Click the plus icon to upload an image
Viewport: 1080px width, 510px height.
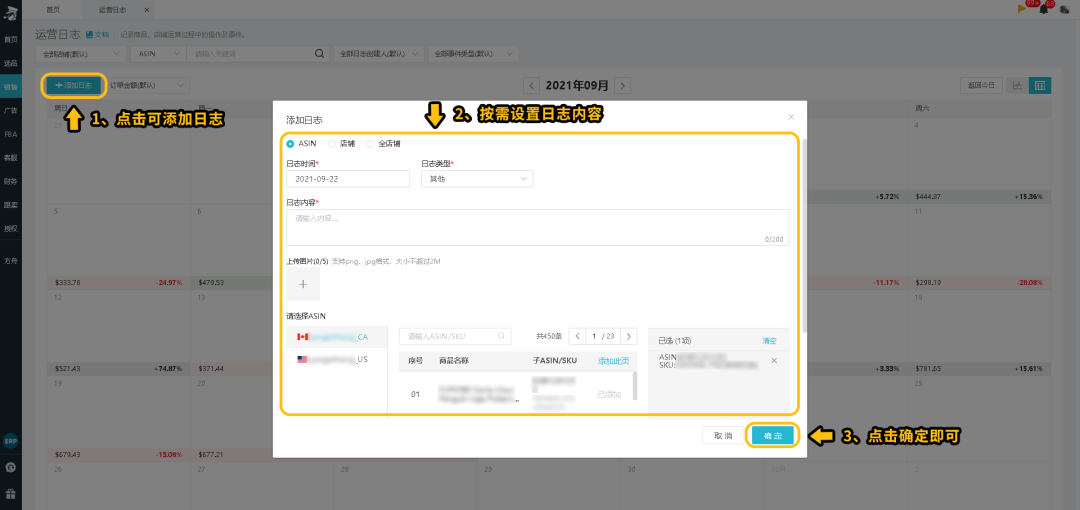tap(303, 283)
